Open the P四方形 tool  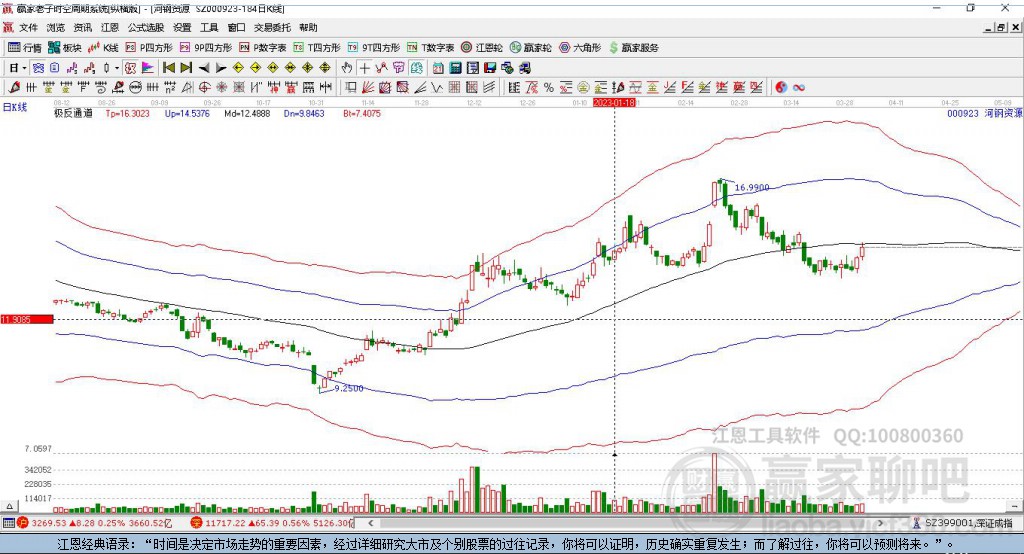click(x=149, y=48)
